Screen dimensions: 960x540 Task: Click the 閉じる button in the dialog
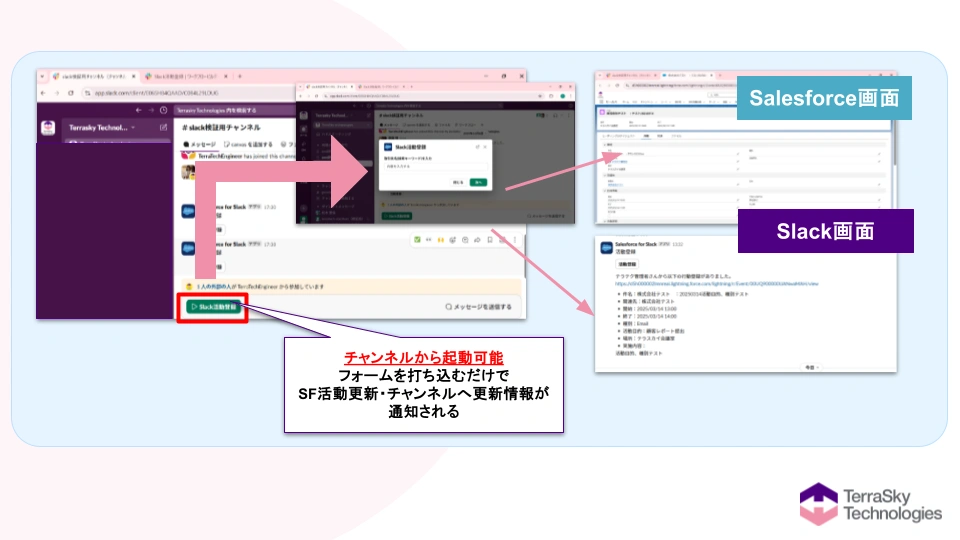tap(458, 182)
